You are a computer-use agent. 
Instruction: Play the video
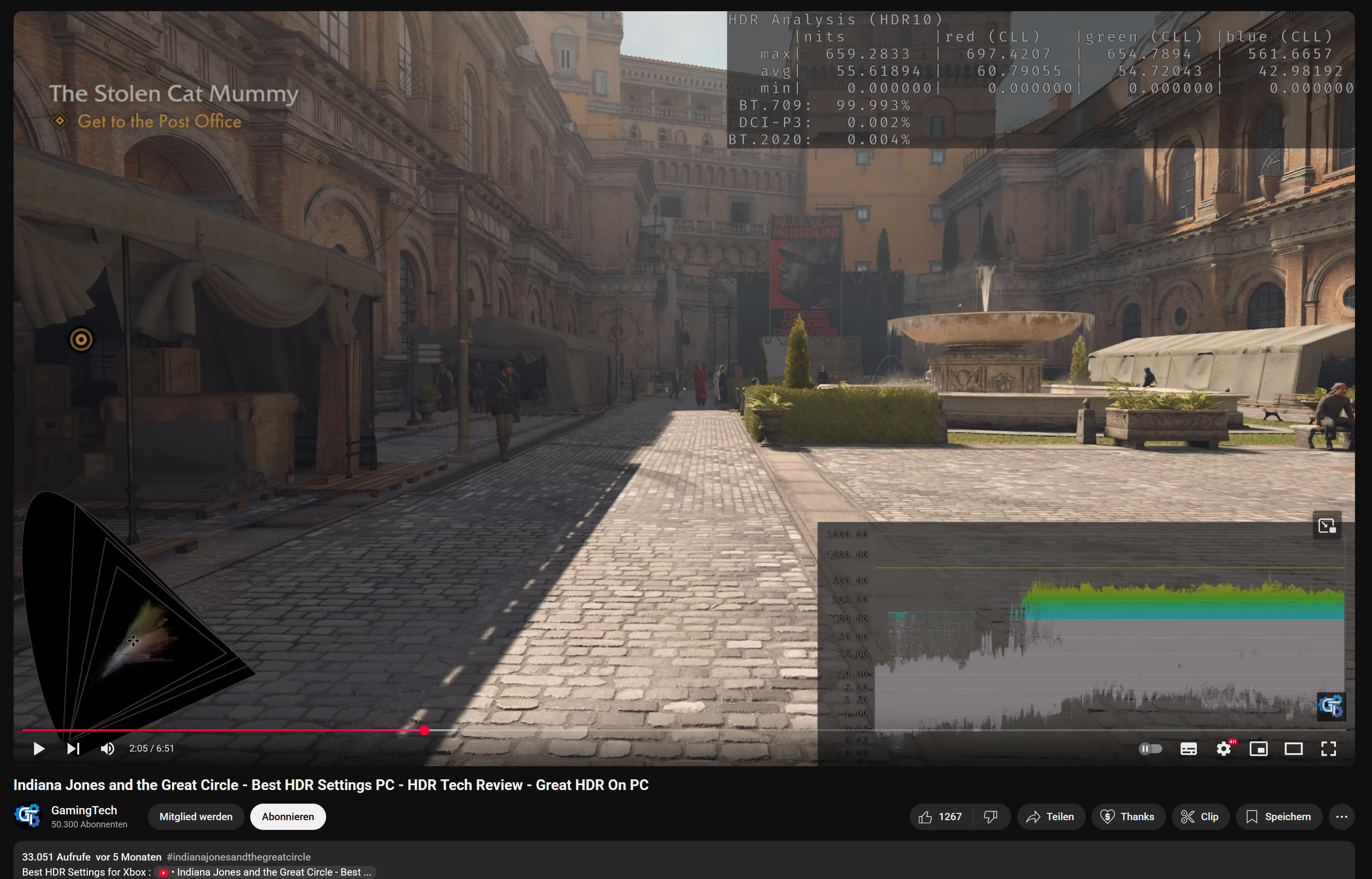pos(39,748)
